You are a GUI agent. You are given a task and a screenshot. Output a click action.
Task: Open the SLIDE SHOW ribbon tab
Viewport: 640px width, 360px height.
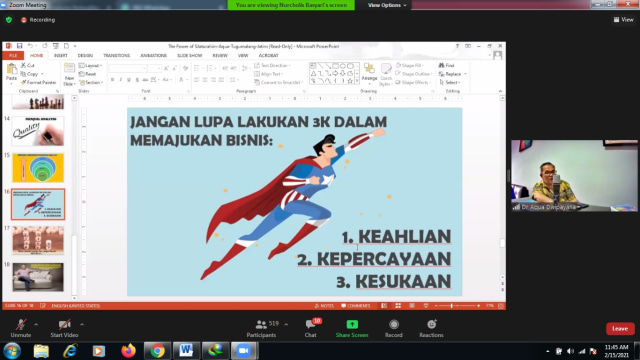190,56
